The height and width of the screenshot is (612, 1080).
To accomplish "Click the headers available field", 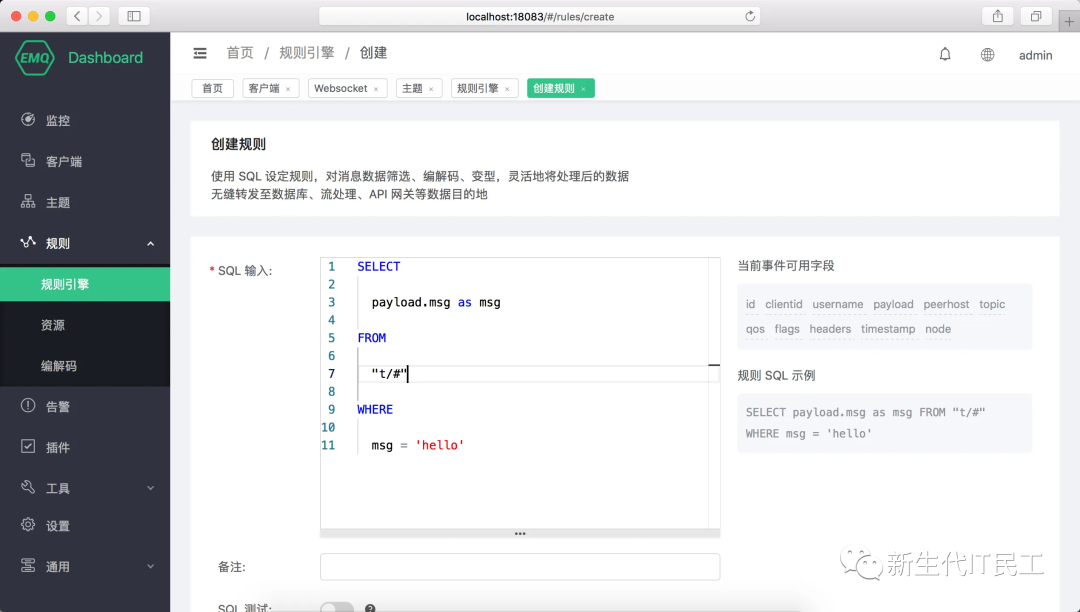I will (830, 329).
